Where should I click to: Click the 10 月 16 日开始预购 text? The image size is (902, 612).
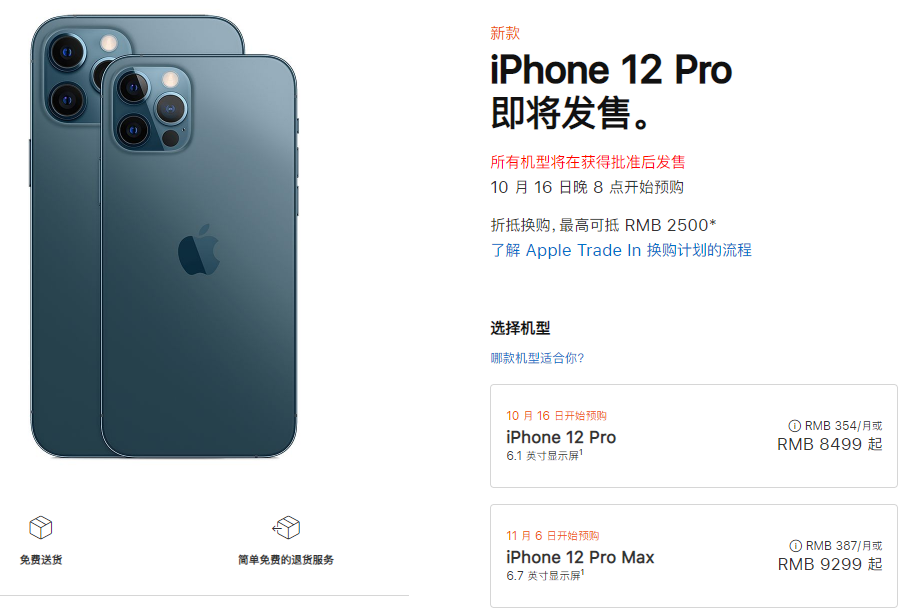(556, 415)
